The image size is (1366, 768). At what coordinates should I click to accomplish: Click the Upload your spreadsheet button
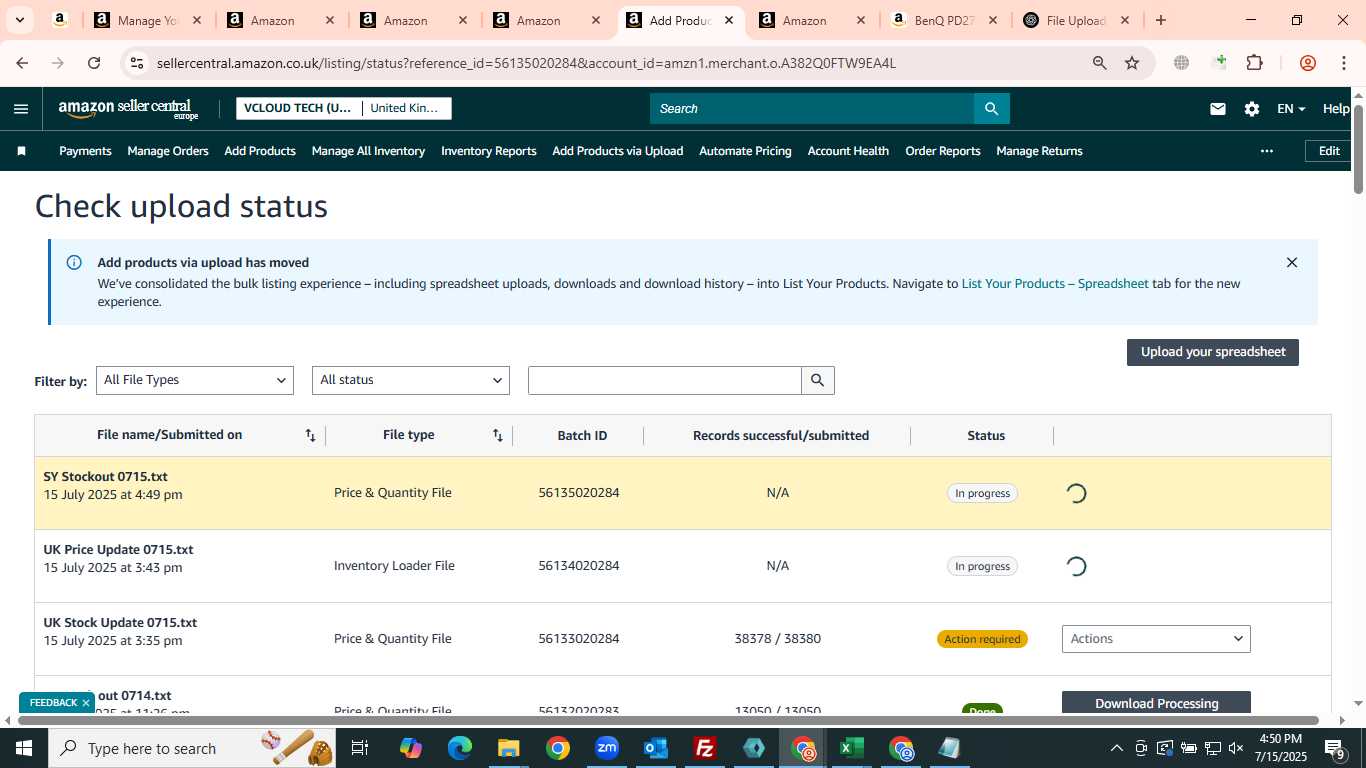coord(1213,352)
